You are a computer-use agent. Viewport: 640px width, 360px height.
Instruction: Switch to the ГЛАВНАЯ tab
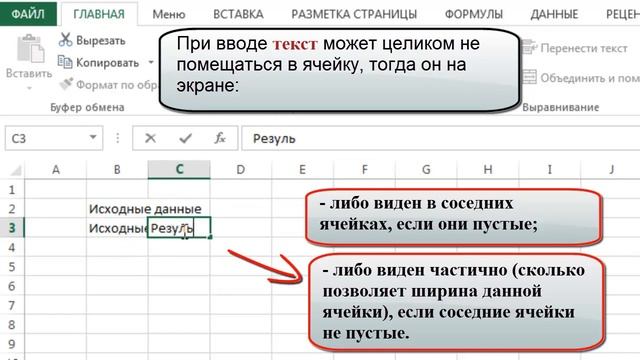[x=99, y=14]
